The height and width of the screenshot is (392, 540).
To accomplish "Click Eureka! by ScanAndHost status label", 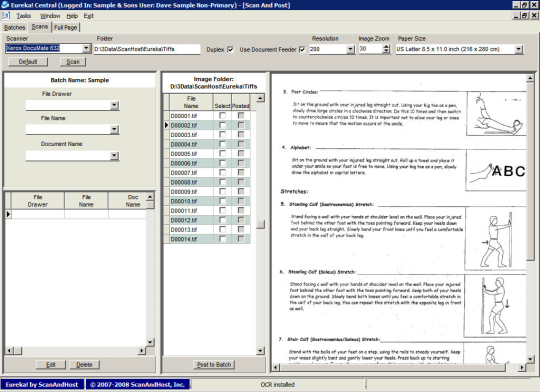I will tap(42, 384).
